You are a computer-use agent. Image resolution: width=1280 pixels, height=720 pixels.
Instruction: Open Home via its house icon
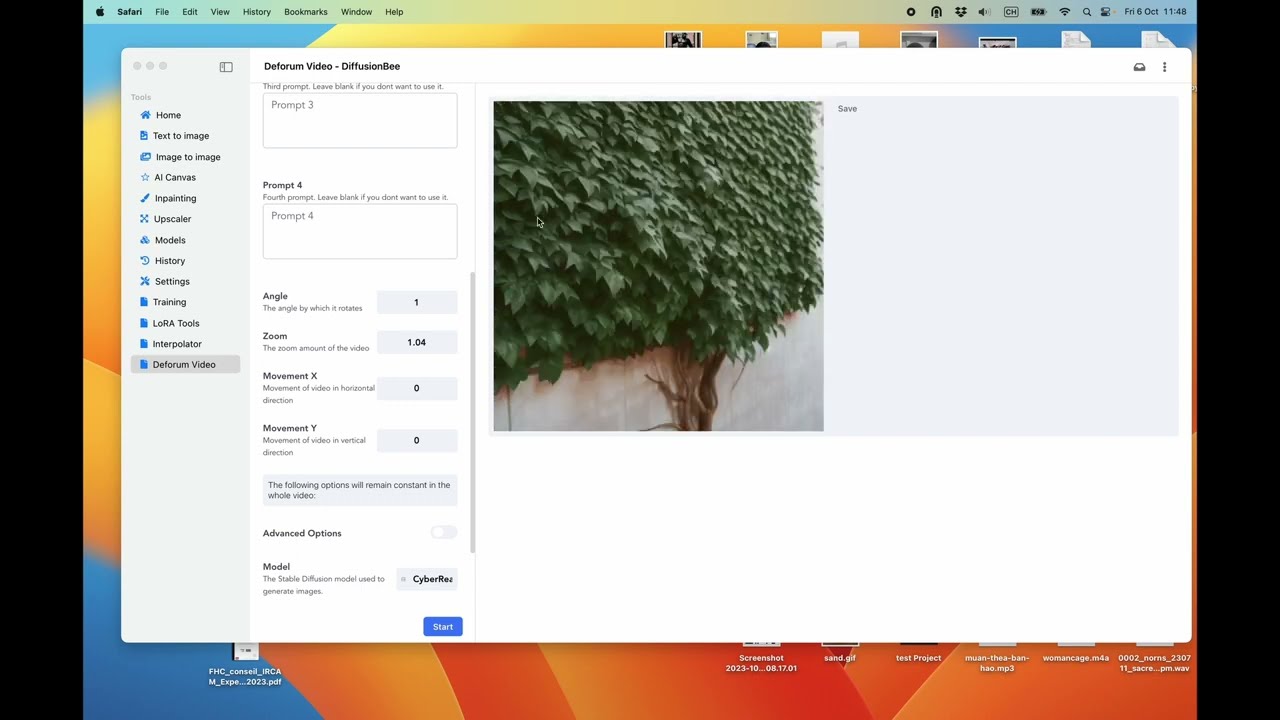(145, 115)
